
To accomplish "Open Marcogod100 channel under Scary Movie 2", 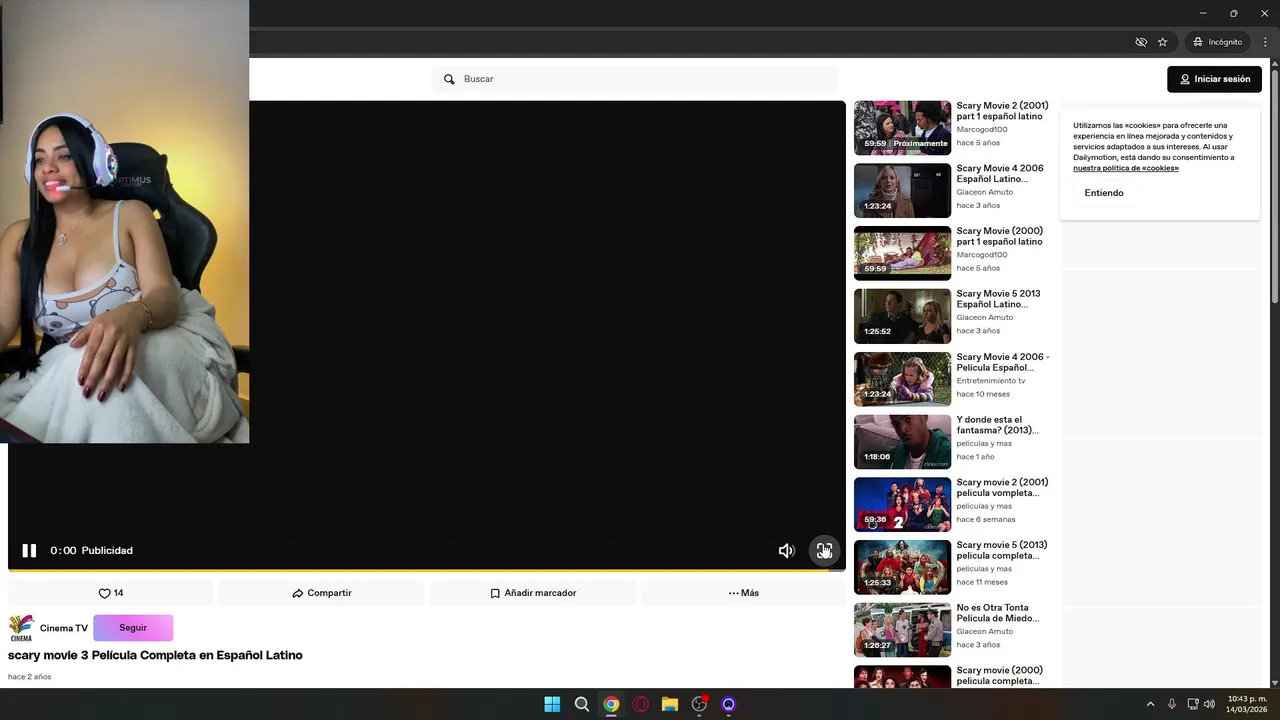I will point(982,129).
